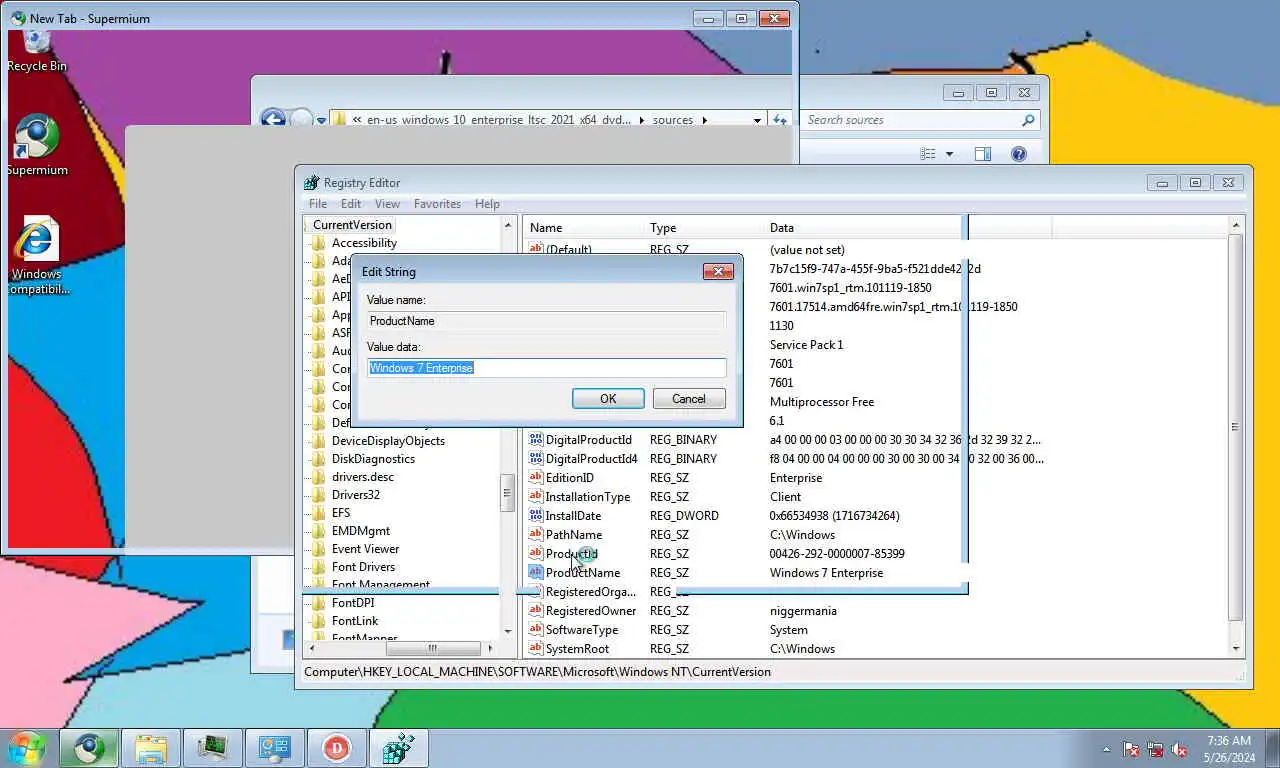Select the FontLink key
The width and height of the screenshot is (1280, 768).
[x=355, y=621]
